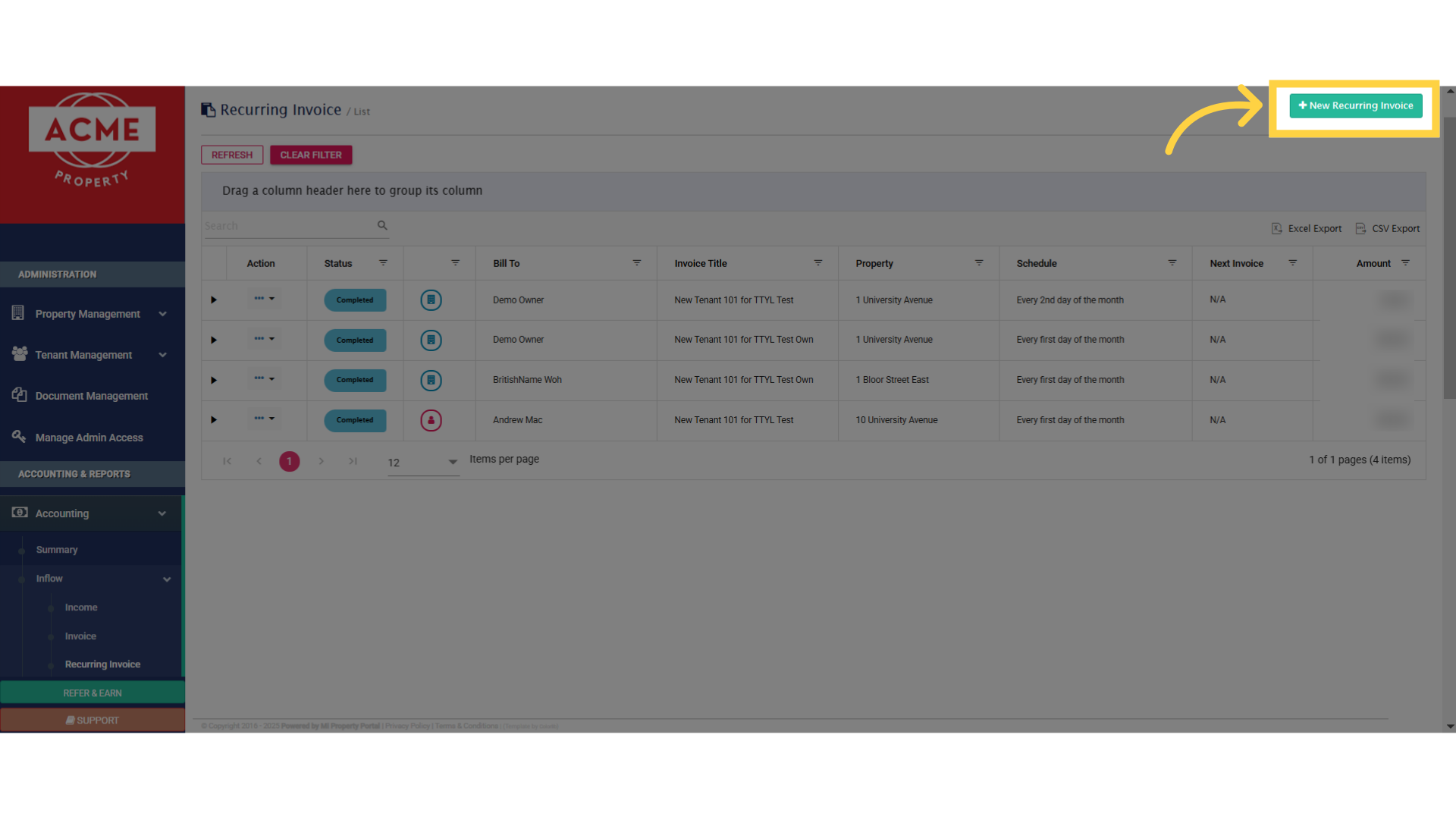Click the red person icon in the Andrew Mac row

coord(431,420)
